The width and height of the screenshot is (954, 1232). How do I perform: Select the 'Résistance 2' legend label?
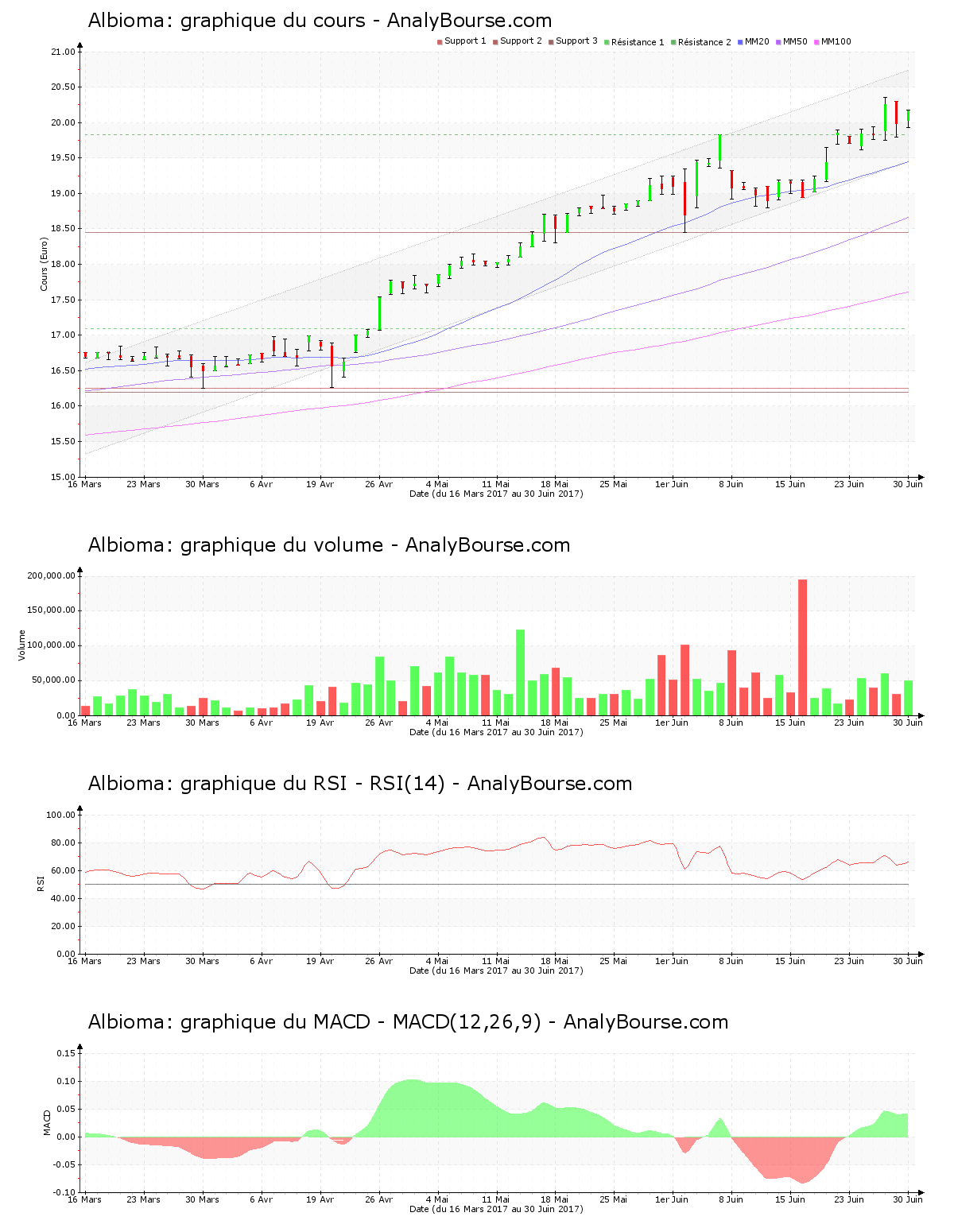[704, 42]
